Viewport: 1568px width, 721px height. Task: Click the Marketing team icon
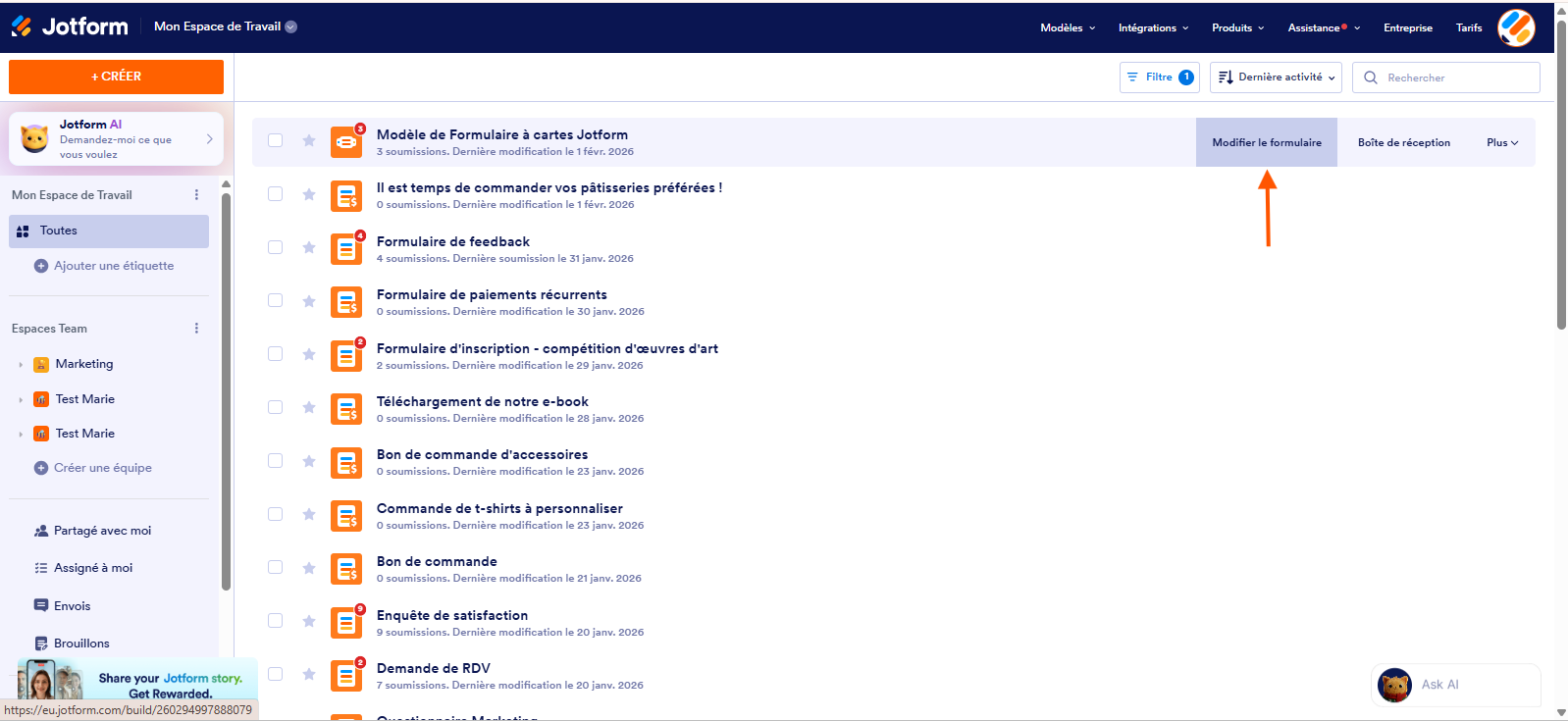pyautogui.click(x=41, y=365)
